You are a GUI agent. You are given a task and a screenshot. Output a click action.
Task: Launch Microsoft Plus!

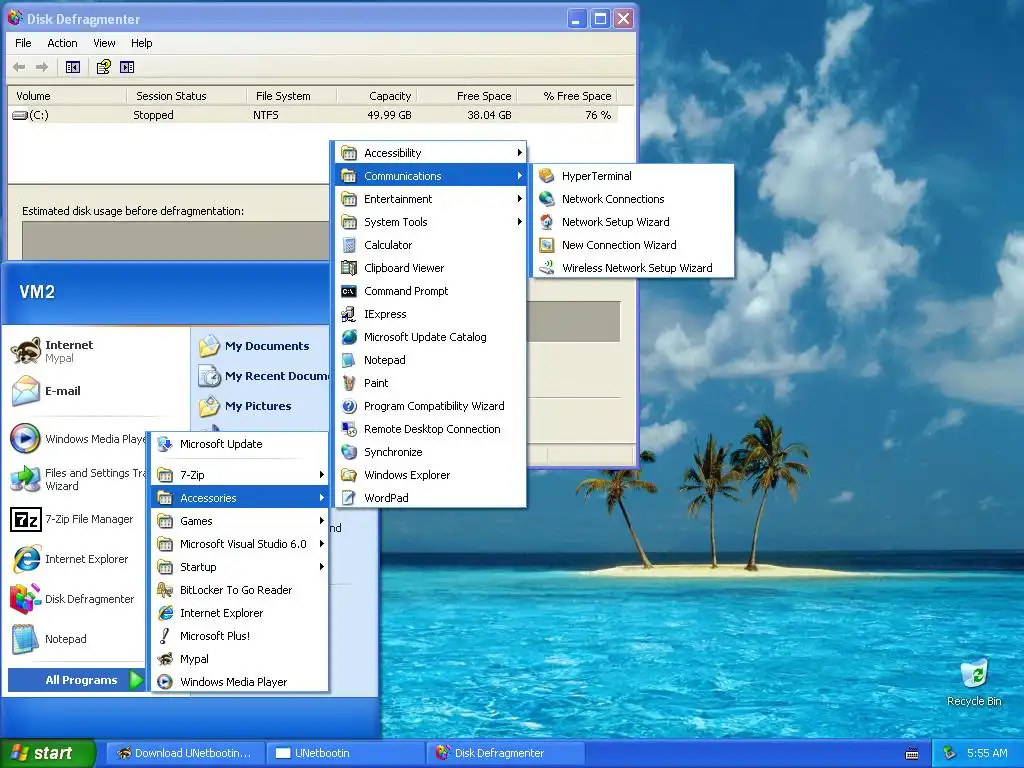[240, 636]
